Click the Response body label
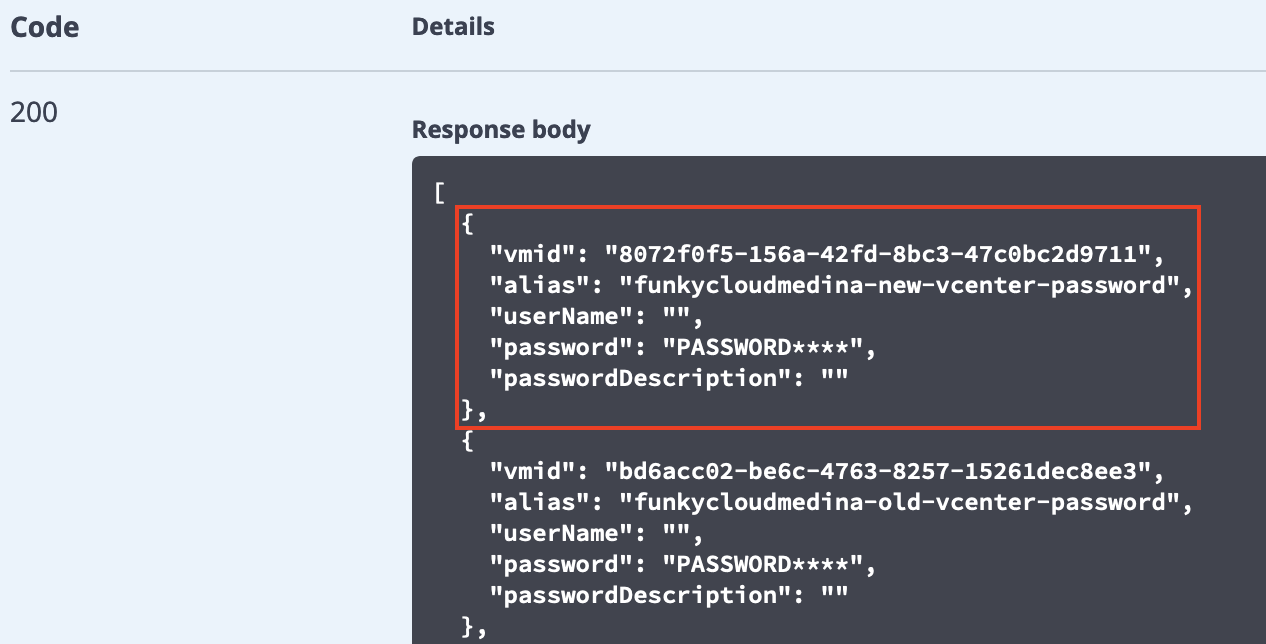Image resolution: width=1266 pixels, height=644 pixels. (501, 130)
